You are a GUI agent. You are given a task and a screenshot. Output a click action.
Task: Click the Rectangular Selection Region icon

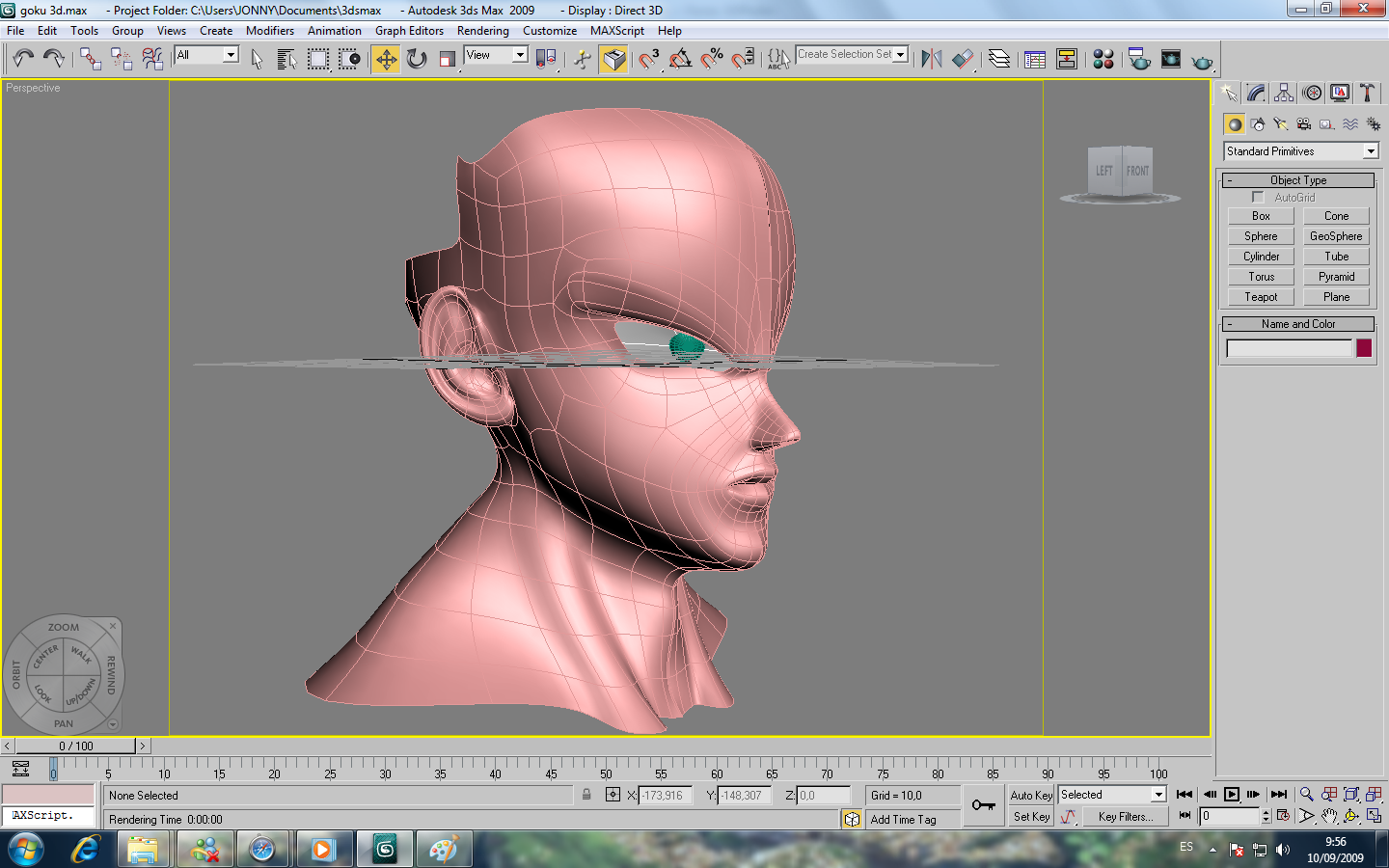point(318,59)
